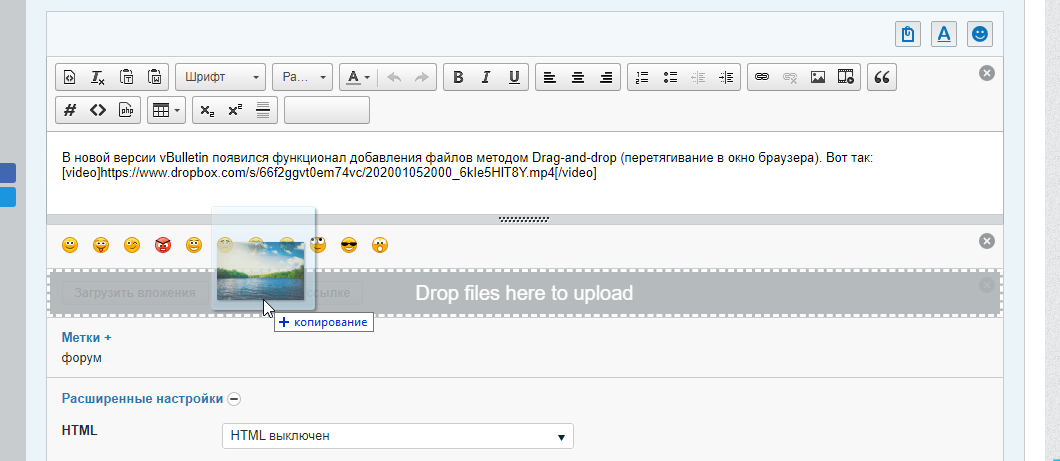Toggle the smilies panel with smiley button
The image size is (1060, 461).
980,34
